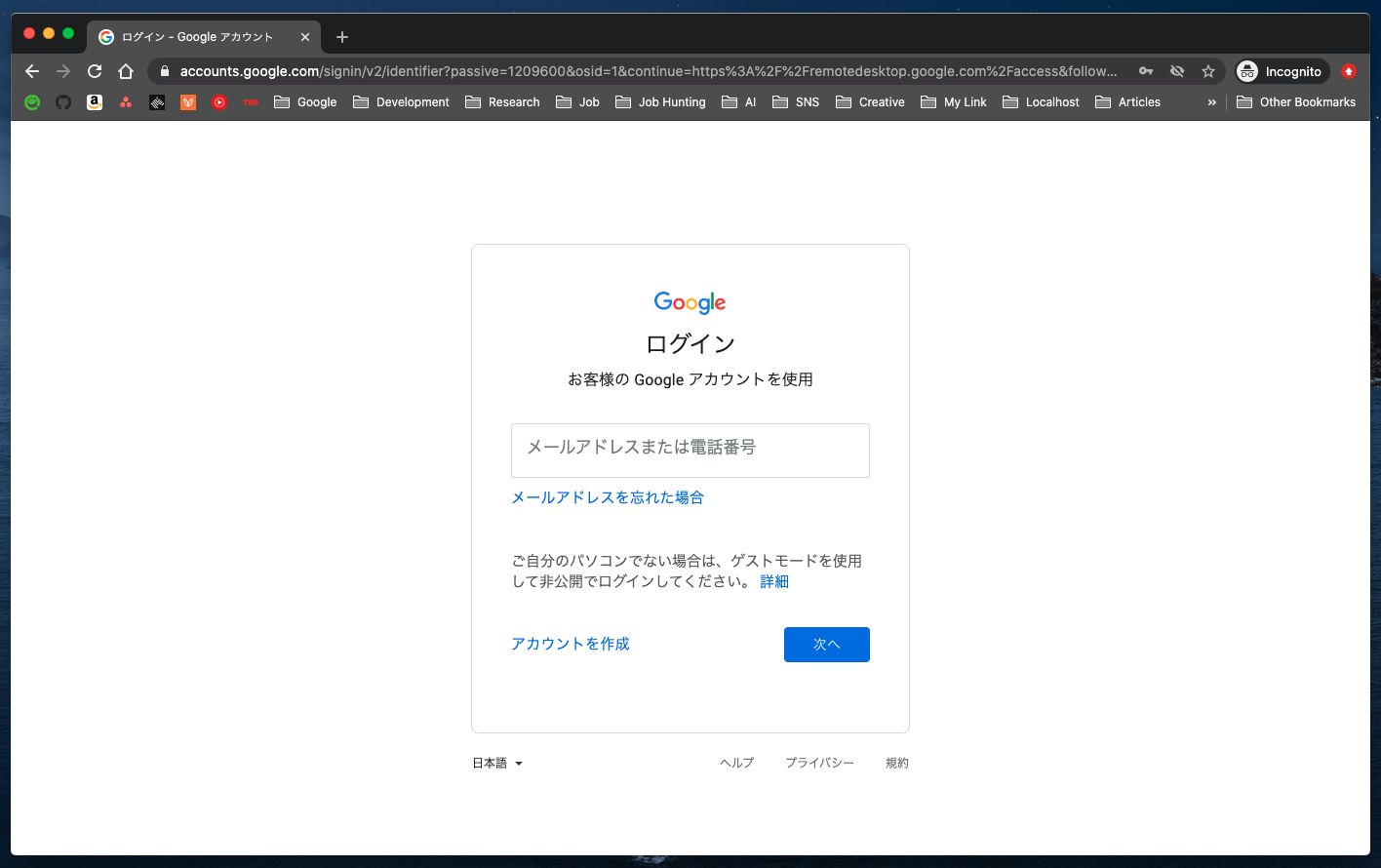Open the My Link bookmarks folder
The height and width of the screenshot is (868, 1381).
pos(954,101)
